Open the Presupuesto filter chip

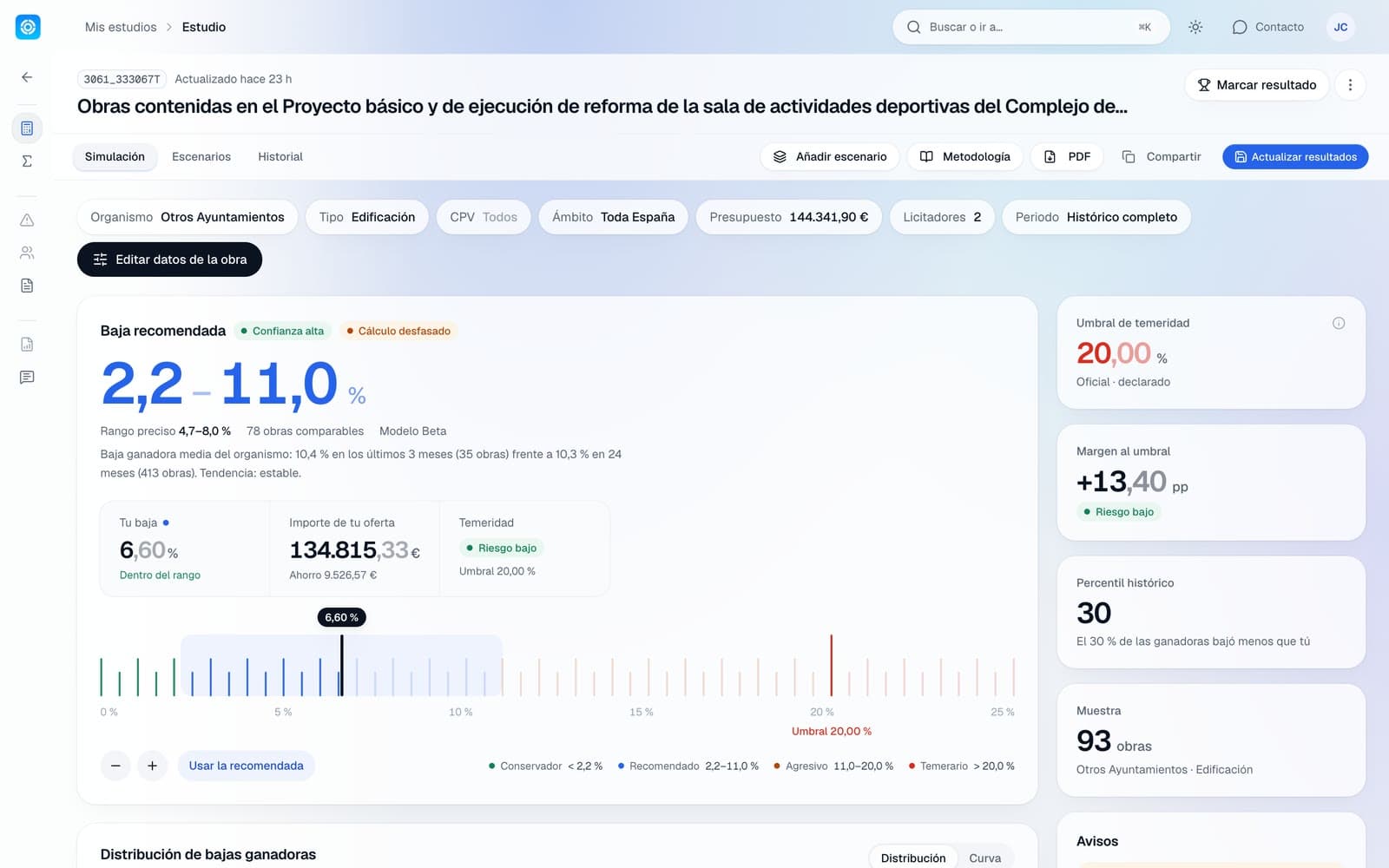click(x=789, y=217)
